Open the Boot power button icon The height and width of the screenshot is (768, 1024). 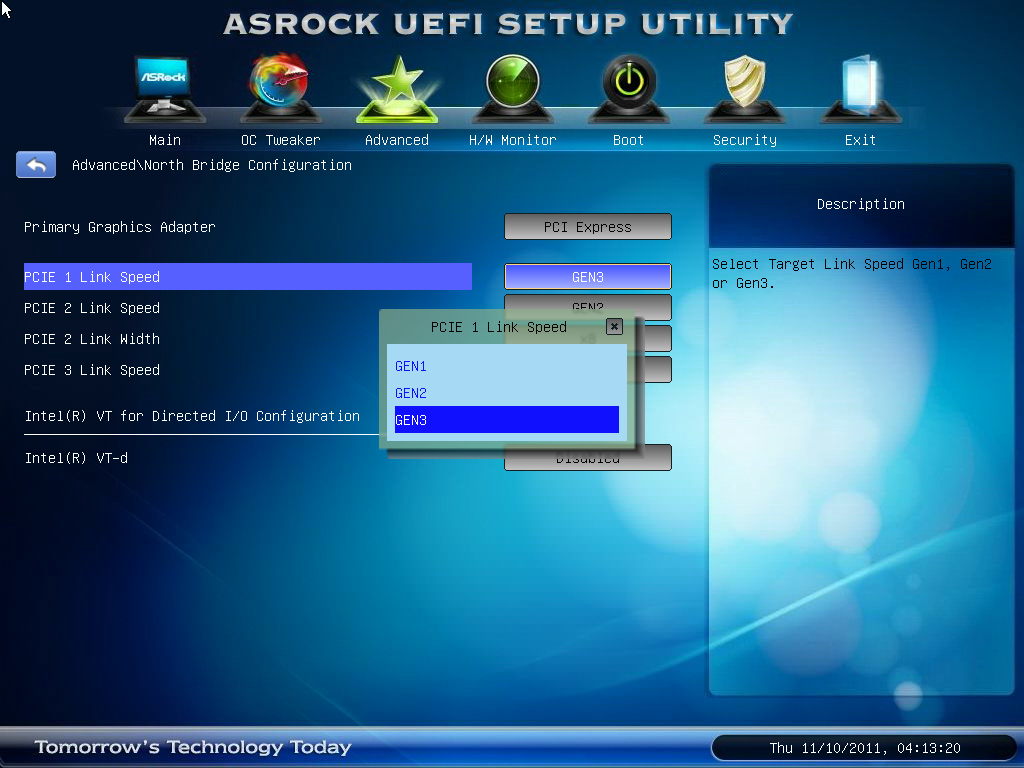(x=629, y=88)
